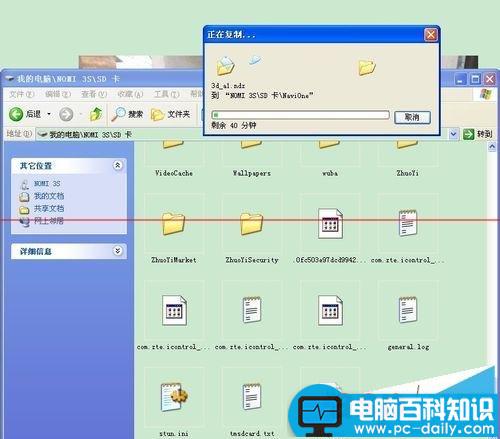This screenshot has width=500, height=439.
Task: Select the VideoCache folder
Action: click(x=173, y=160)
